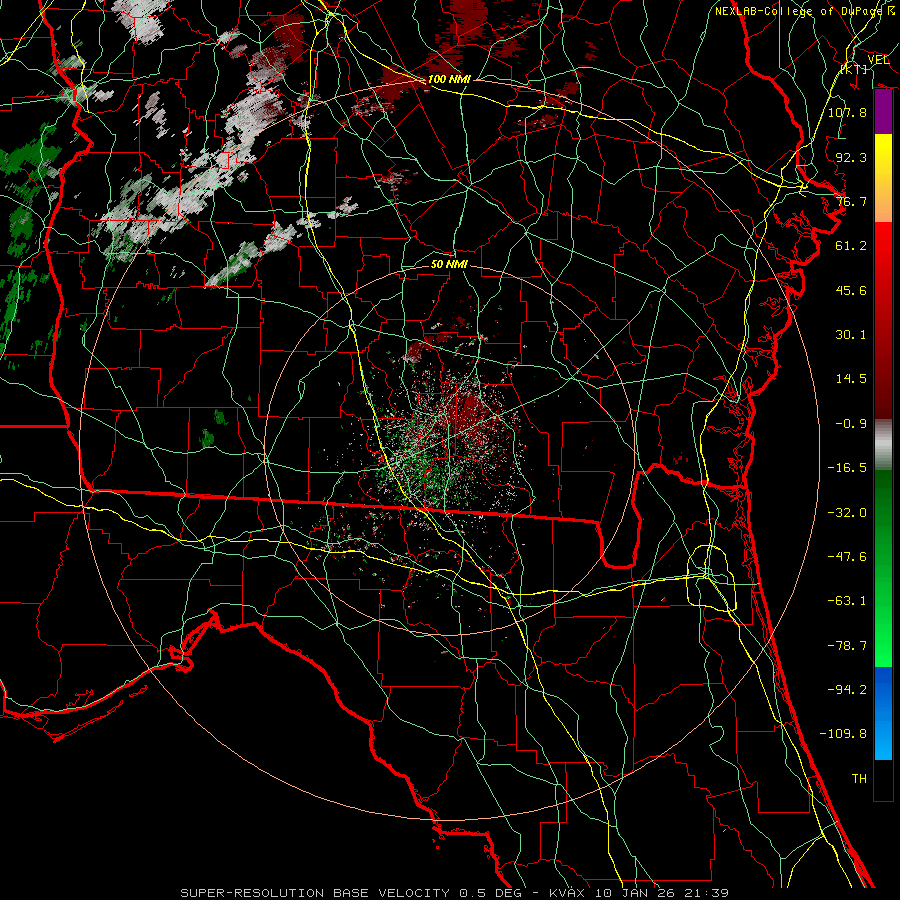Click the TH legend label
The image size is (900, 900).
(x=859, y=779)
